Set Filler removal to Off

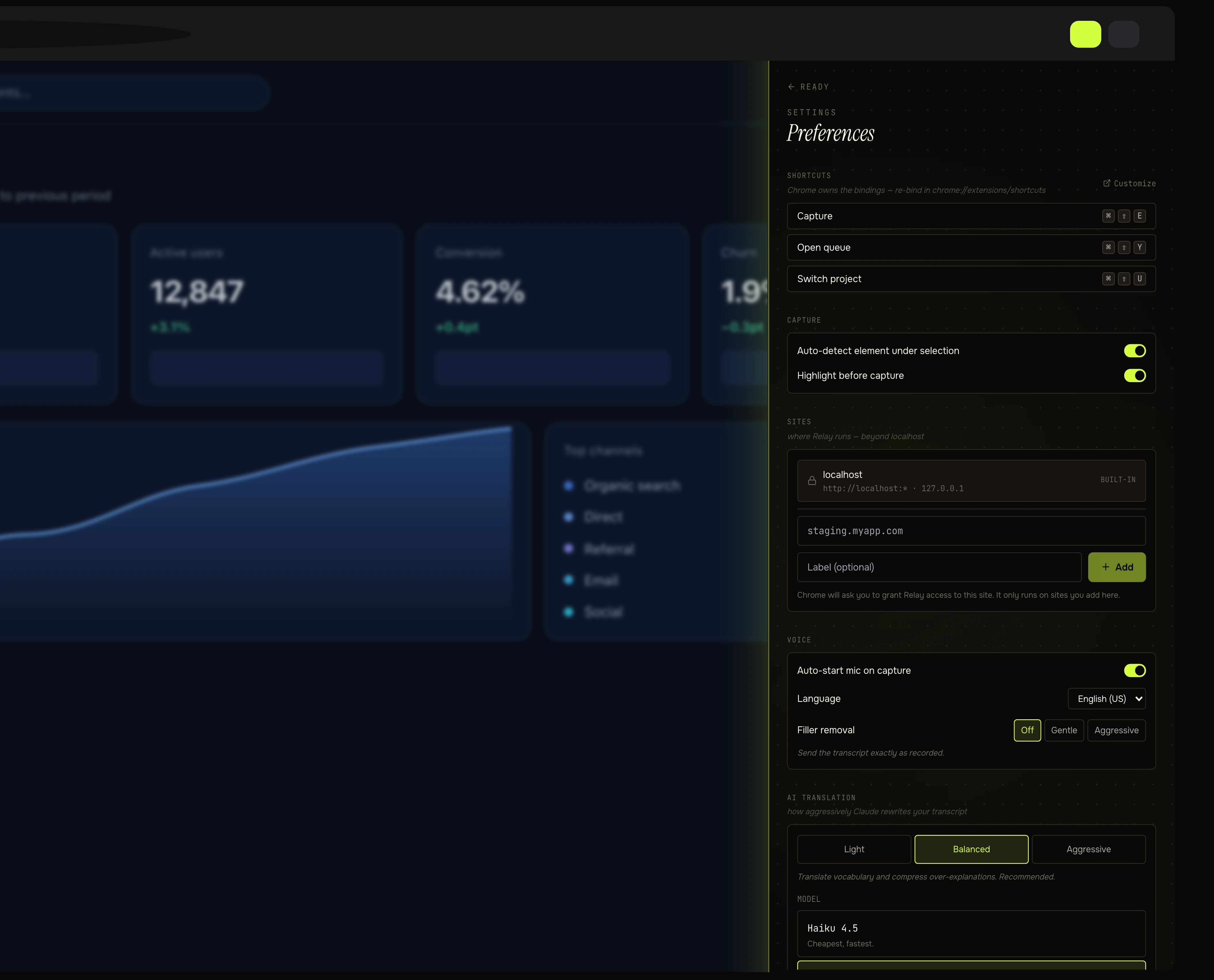coord(1027,730)
